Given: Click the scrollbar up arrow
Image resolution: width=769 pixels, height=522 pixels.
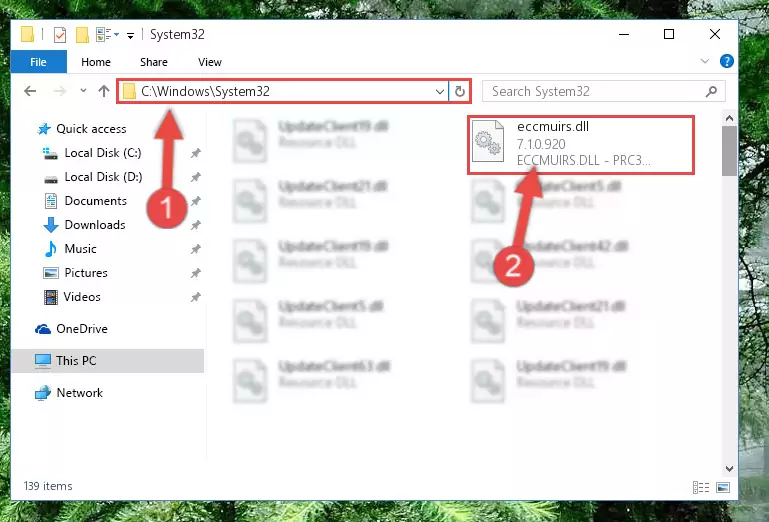Looking at the screenshot, I should coord(729,118).
